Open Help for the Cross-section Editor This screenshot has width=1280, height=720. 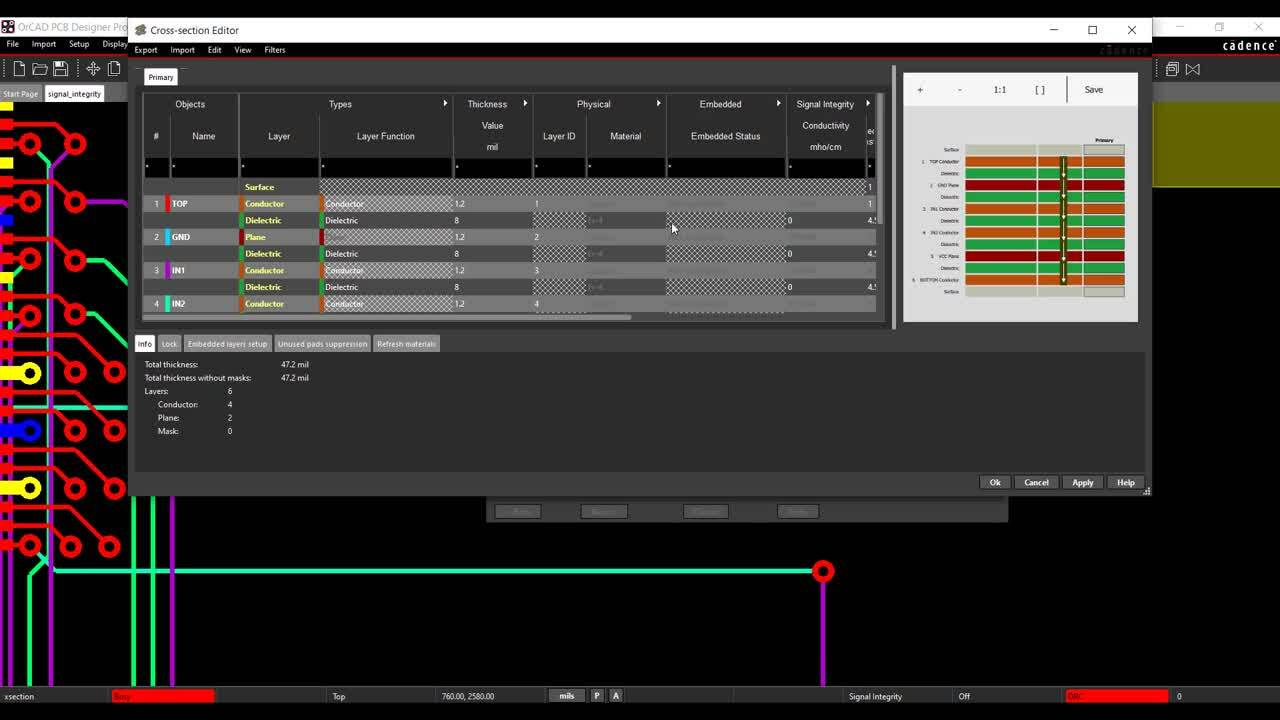(x=1126, y=483)
